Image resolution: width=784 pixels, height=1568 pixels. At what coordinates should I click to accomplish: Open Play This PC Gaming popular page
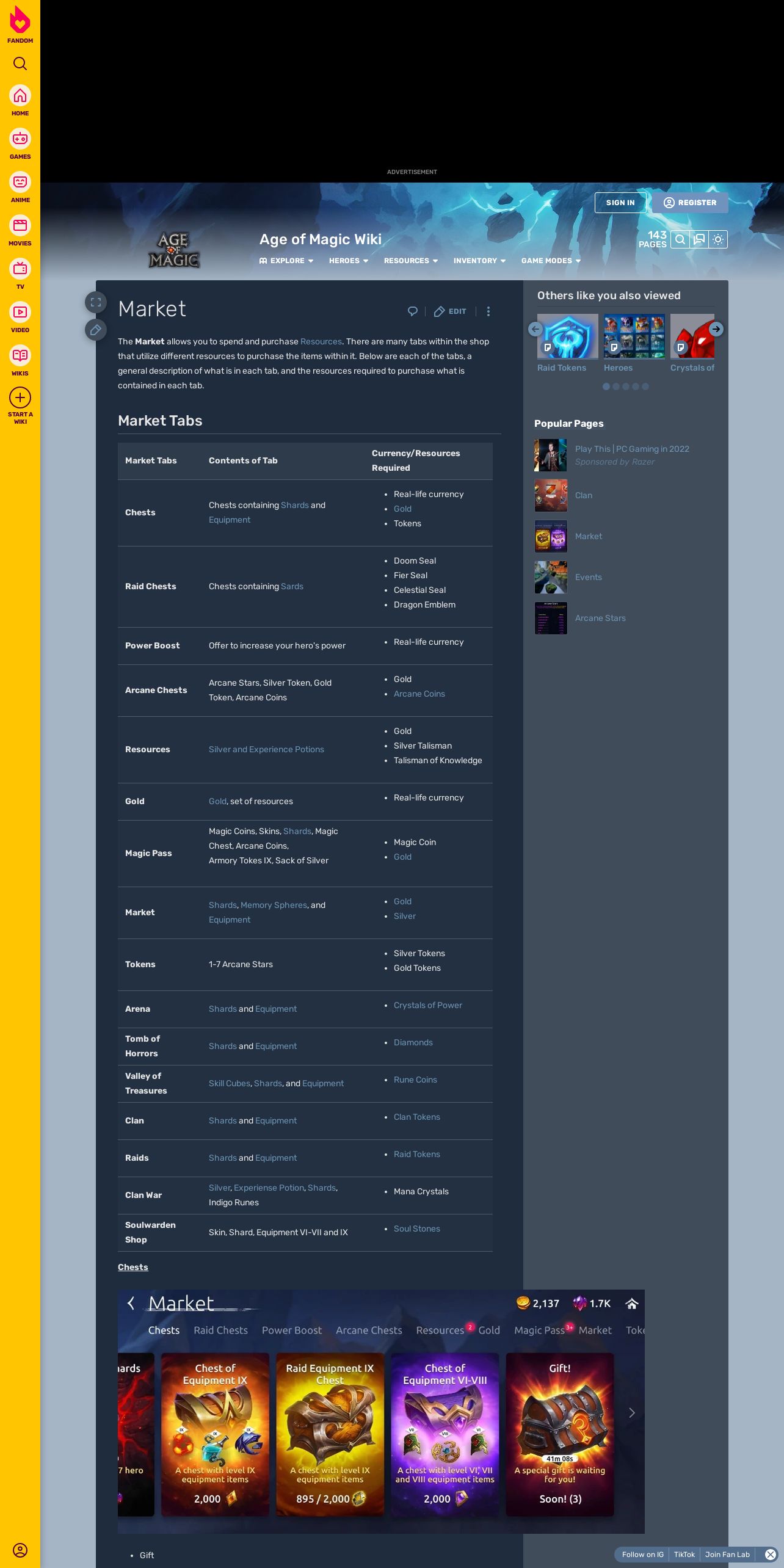(632, 449)
